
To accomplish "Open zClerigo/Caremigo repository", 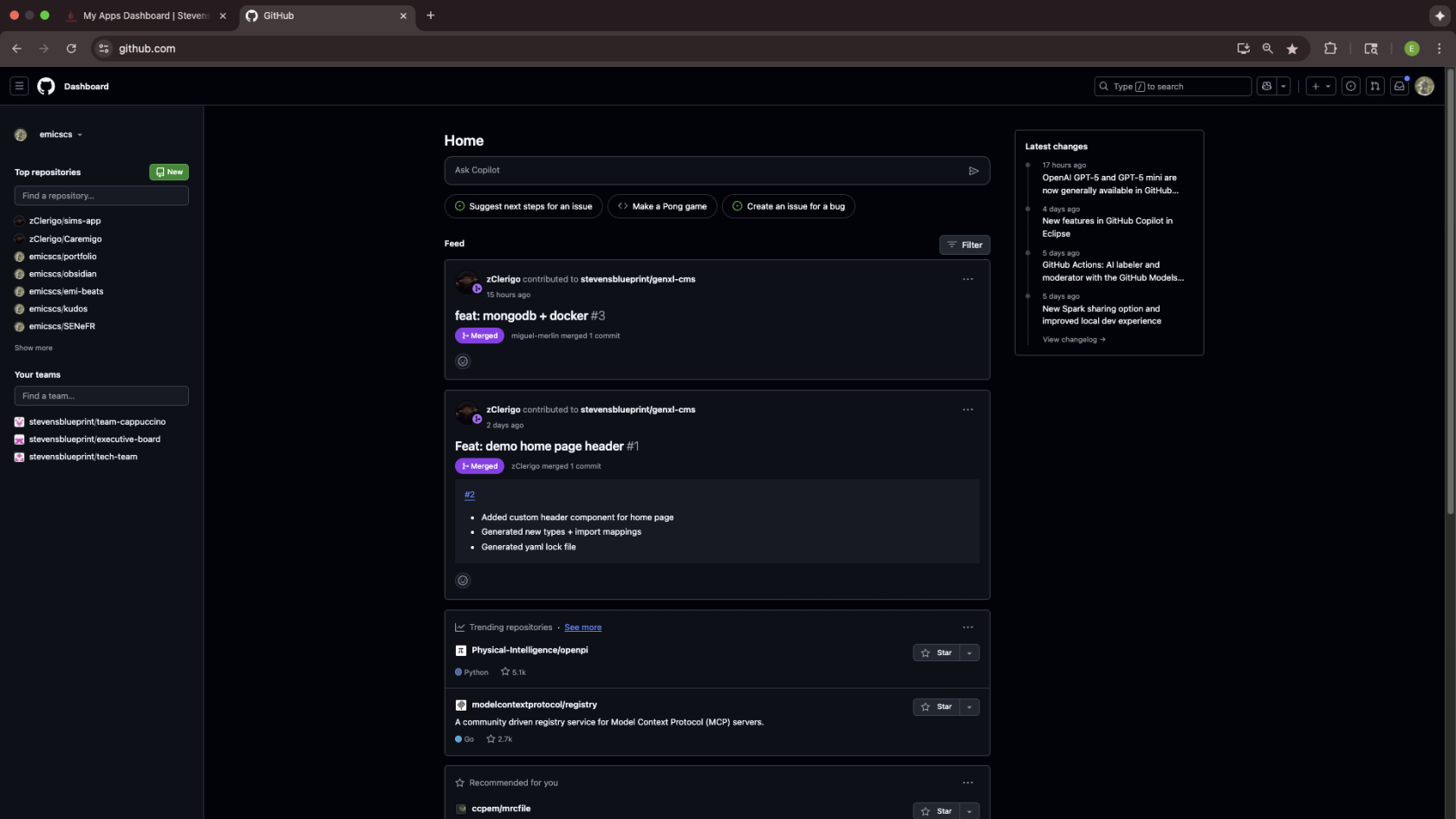I will pyautogui.click(x=65, y=238).
